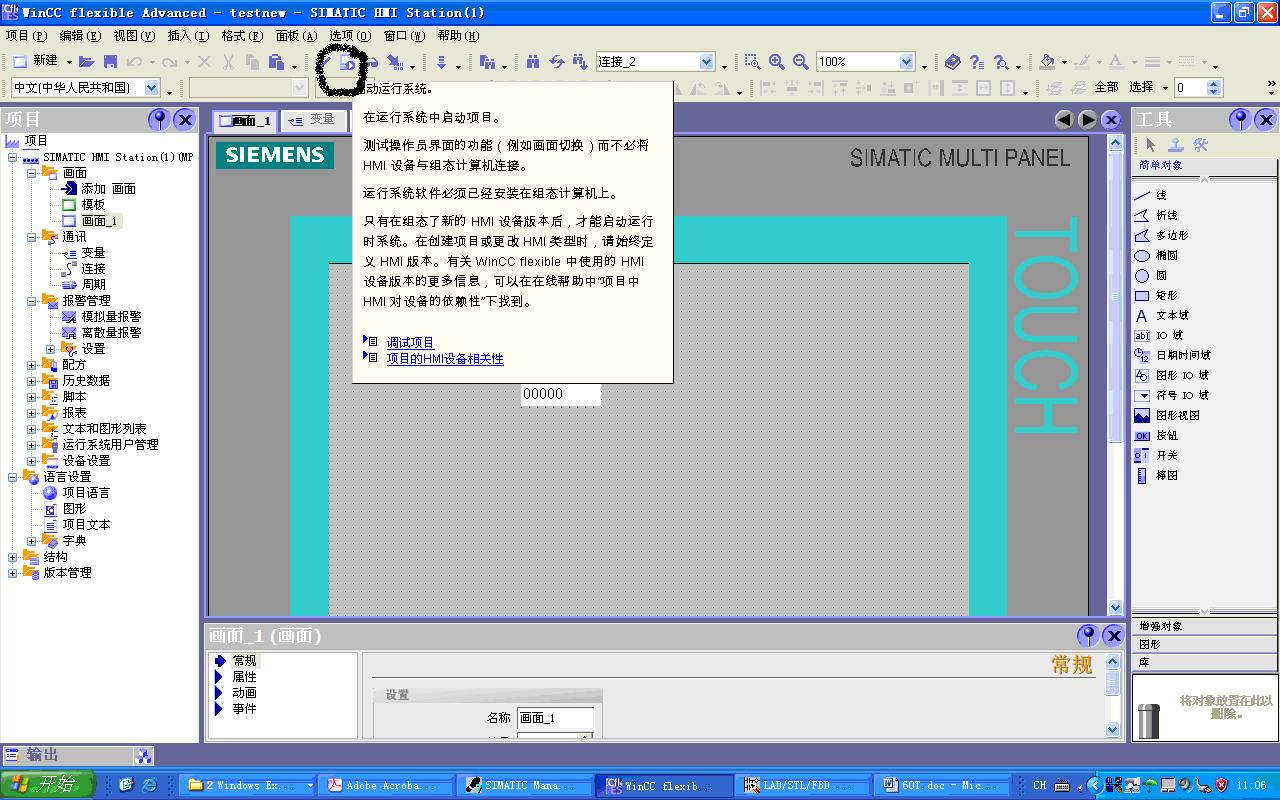
Task: Open the 连接_2 connection dropdown
Action: [x=706, y=62]
